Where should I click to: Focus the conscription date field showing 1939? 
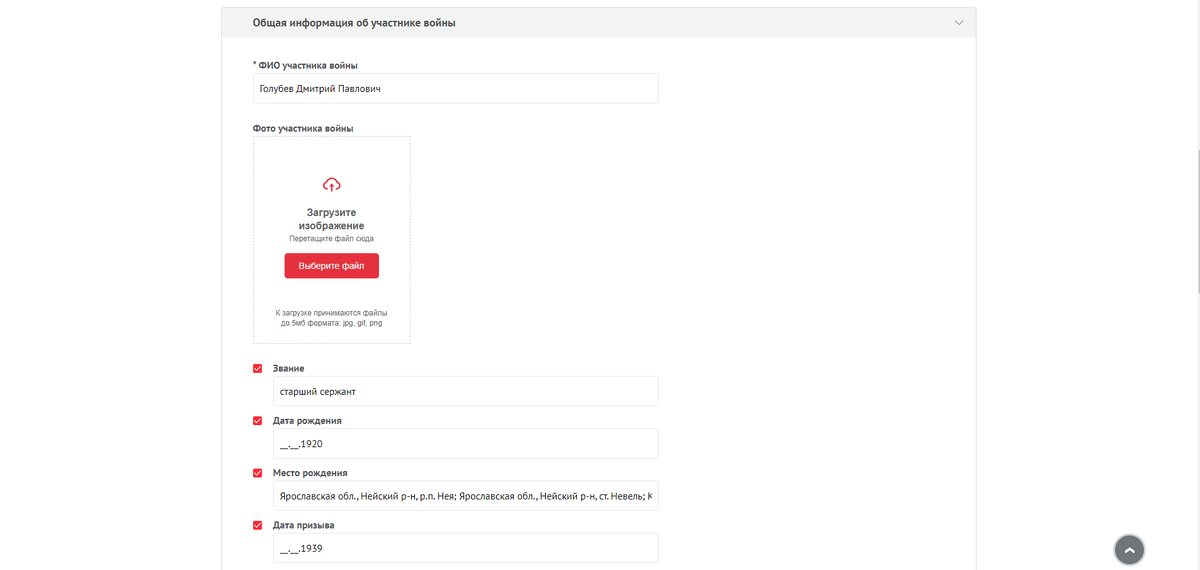[465, 548]
